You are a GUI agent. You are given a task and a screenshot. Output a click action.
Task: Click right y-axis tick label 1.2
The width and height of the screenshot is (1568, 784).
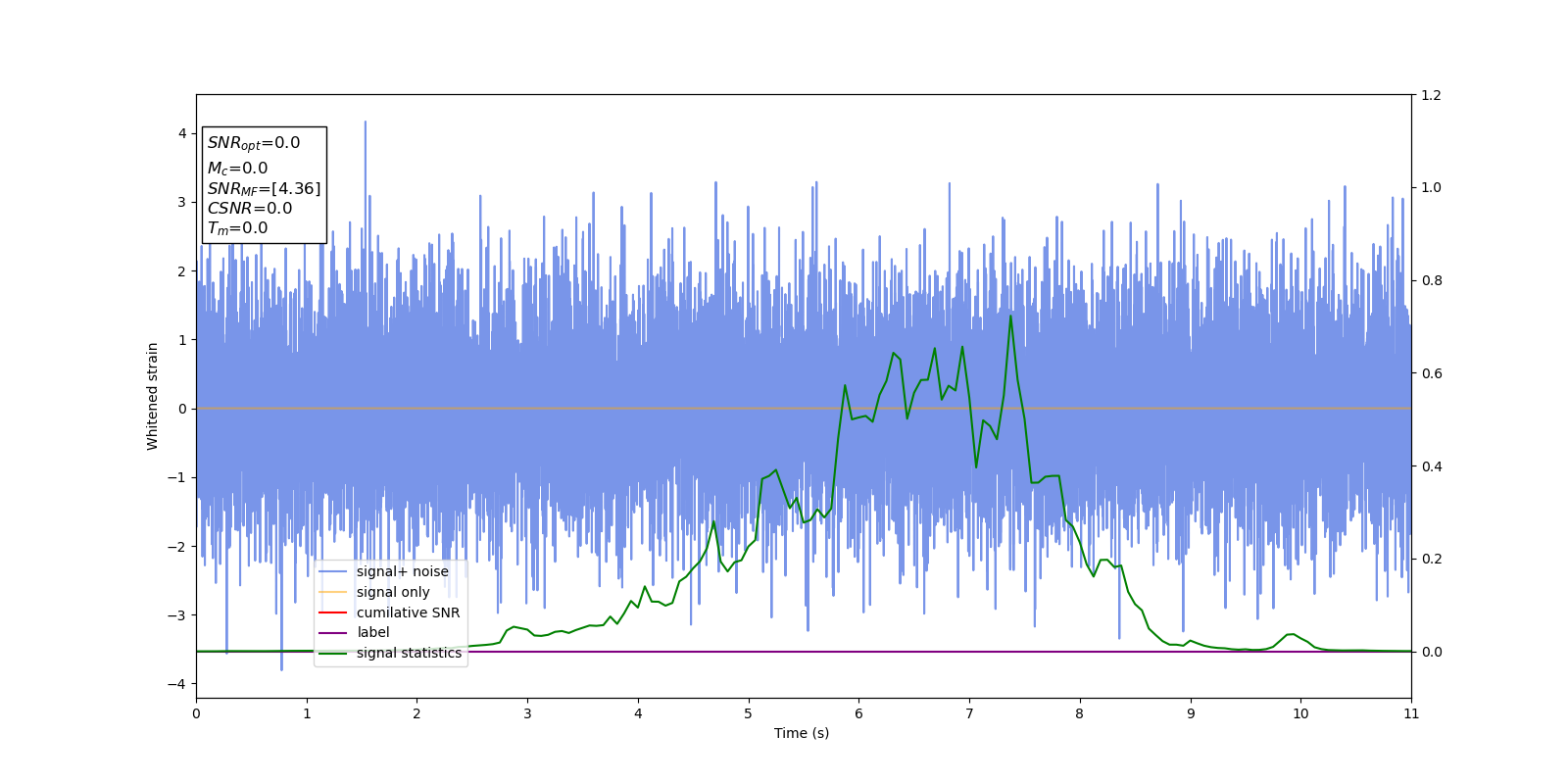1431,95
